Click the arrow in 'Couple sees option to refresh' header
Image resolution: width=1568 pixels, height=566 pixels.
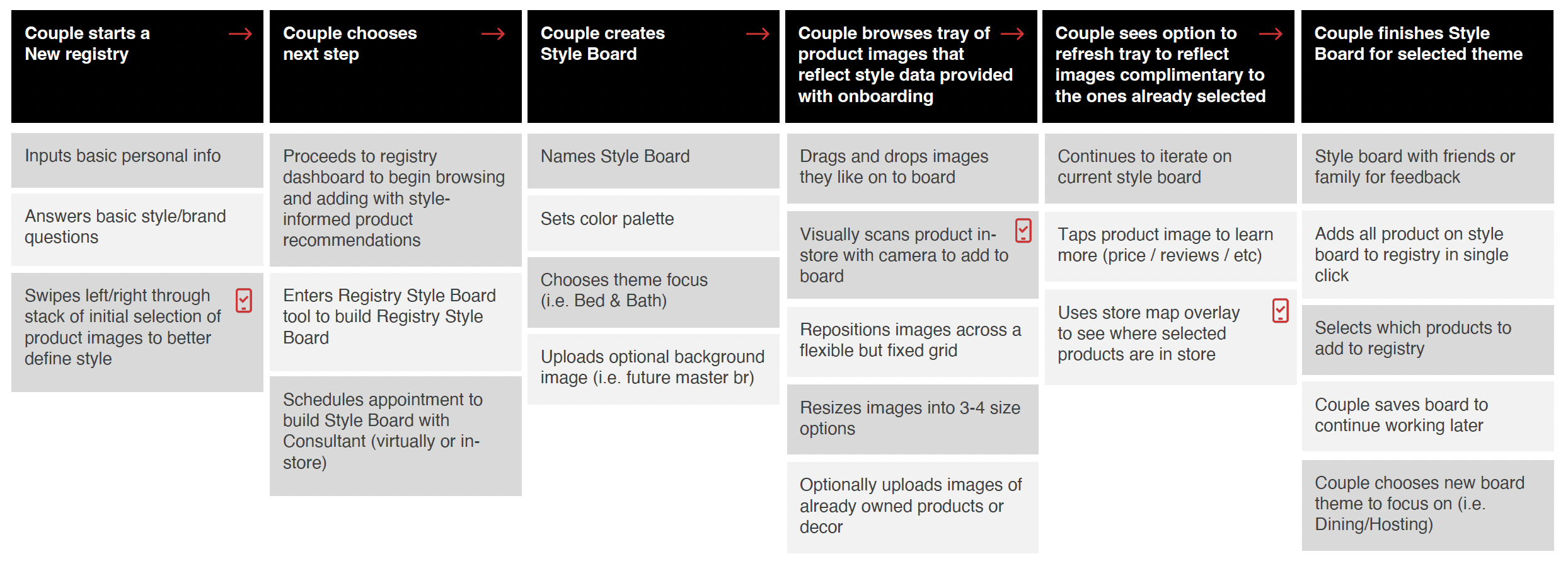pyautogui.click(x=1271, y=34)
